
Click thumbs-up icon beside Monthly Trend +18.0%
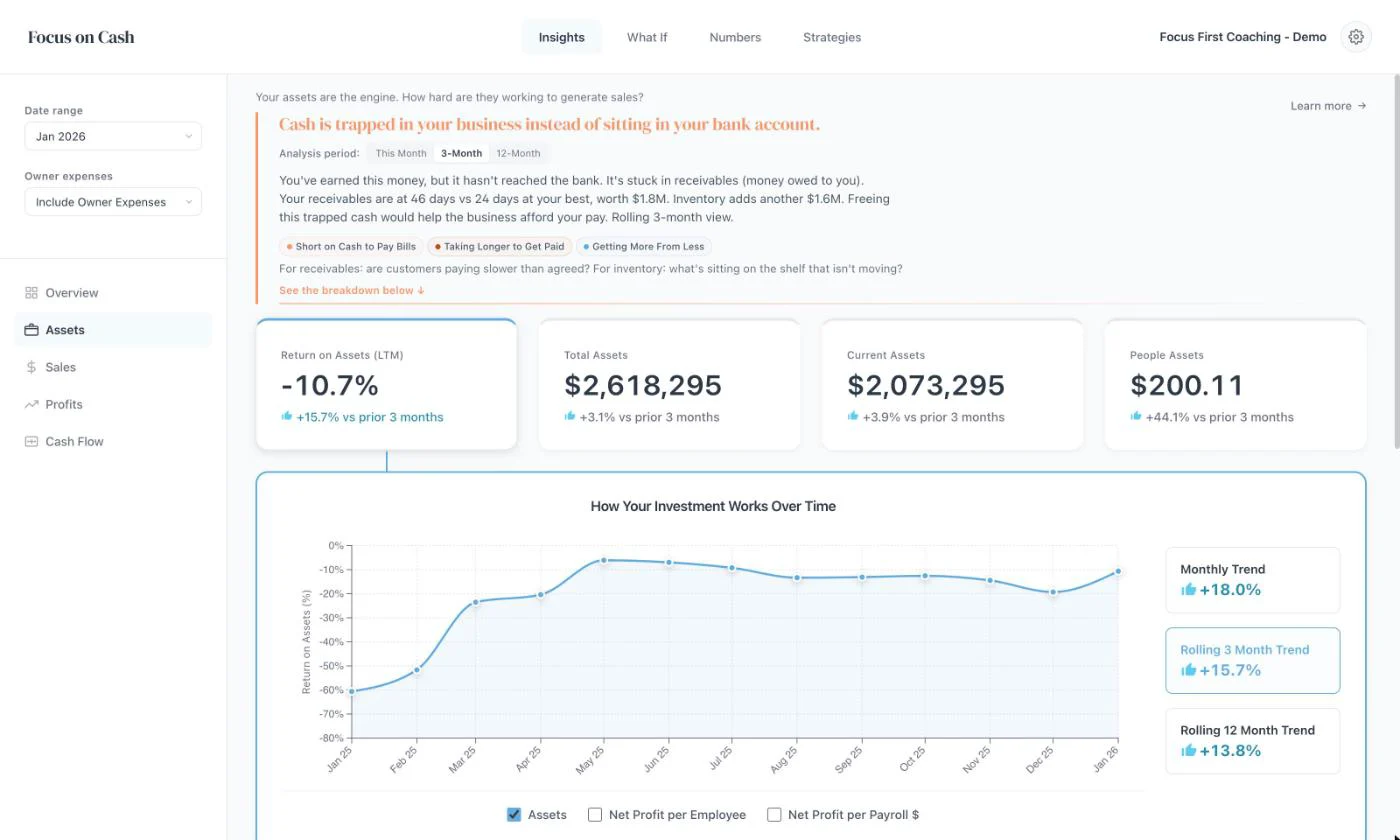point(1188,590)
